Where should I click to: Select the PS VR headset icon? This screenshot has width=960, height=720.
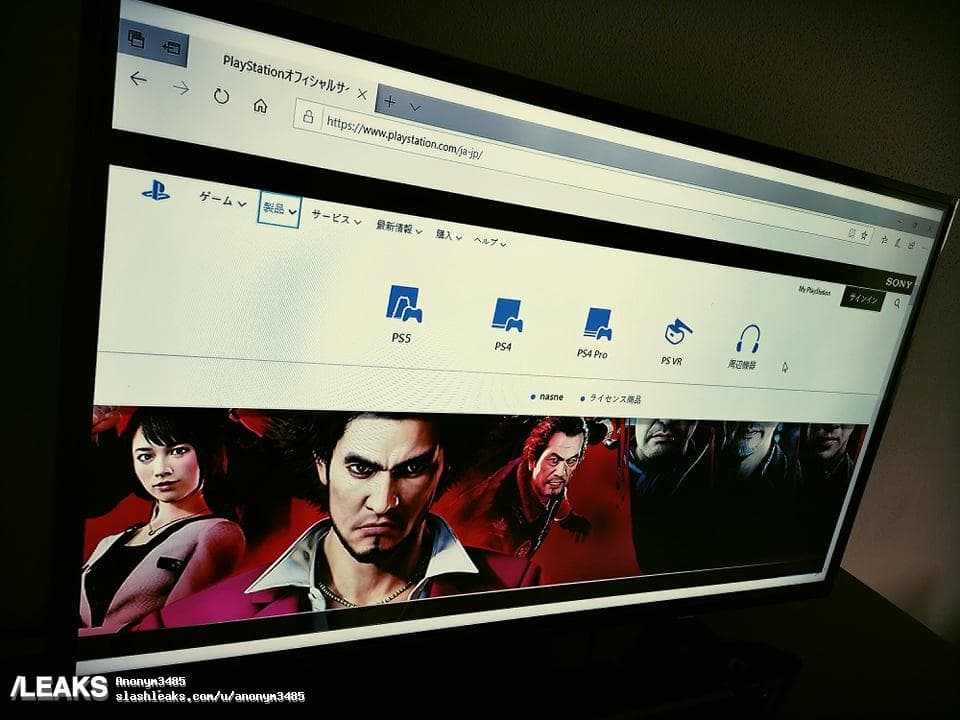coord(677,332)
